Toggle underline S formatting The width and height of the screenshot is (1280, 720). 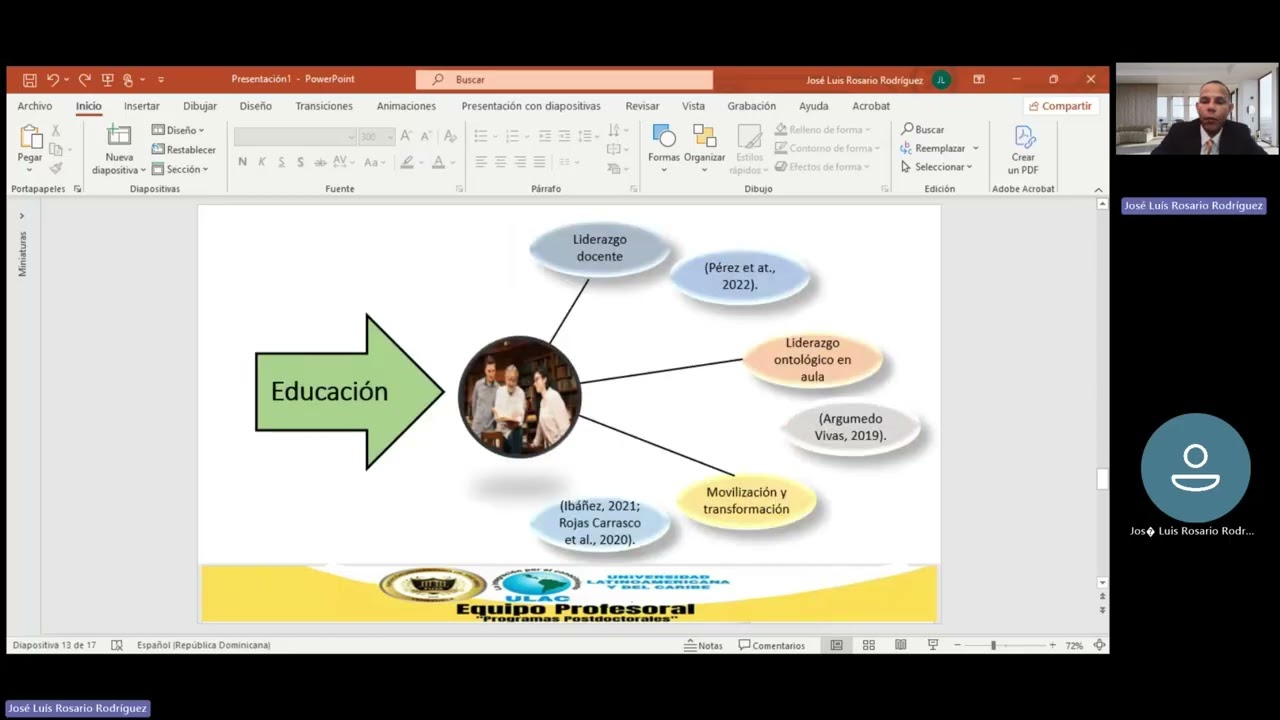point(281,162)
